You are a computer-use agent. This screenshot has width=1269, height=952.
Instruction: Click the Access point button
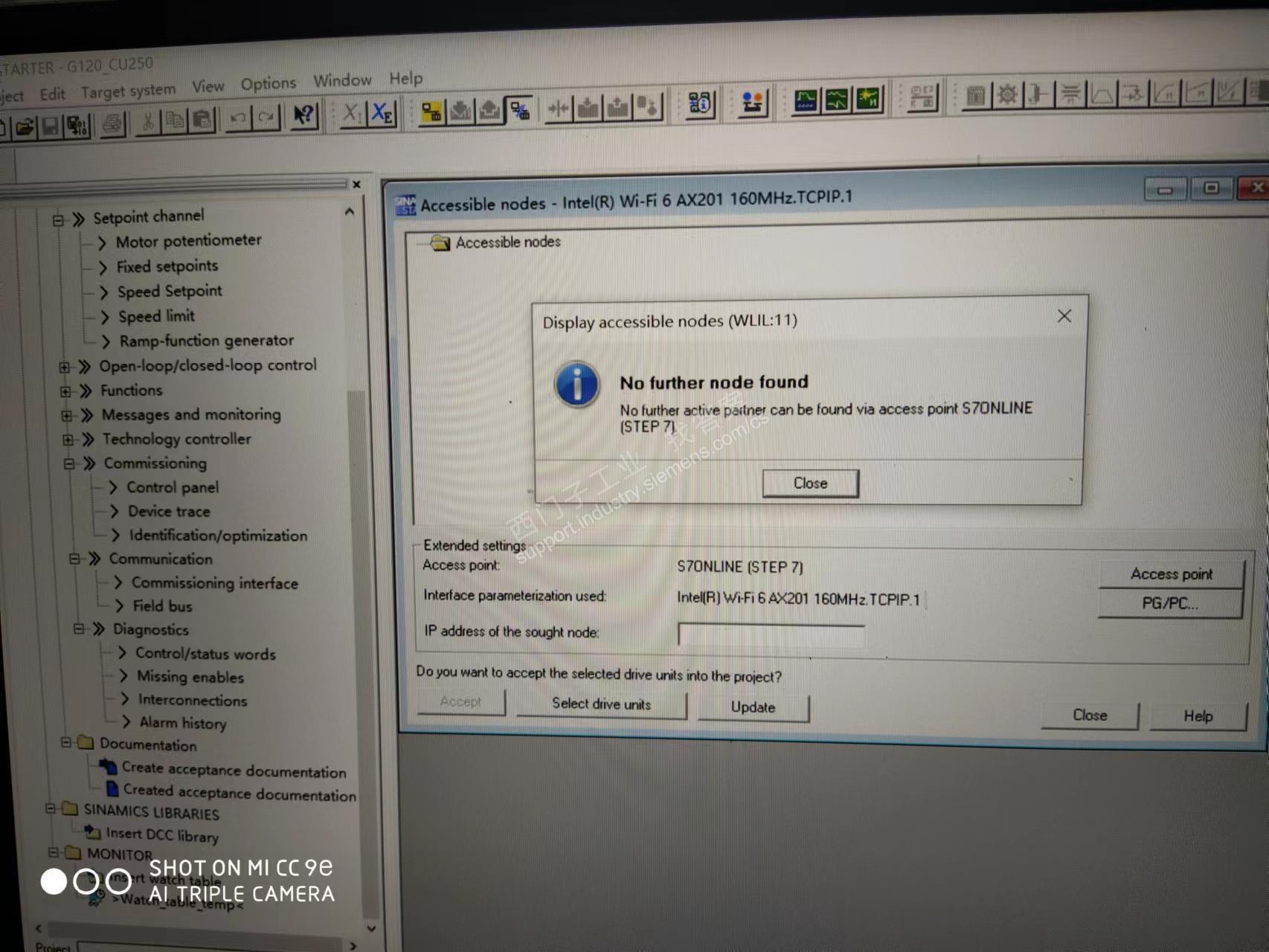(1171, 573)
